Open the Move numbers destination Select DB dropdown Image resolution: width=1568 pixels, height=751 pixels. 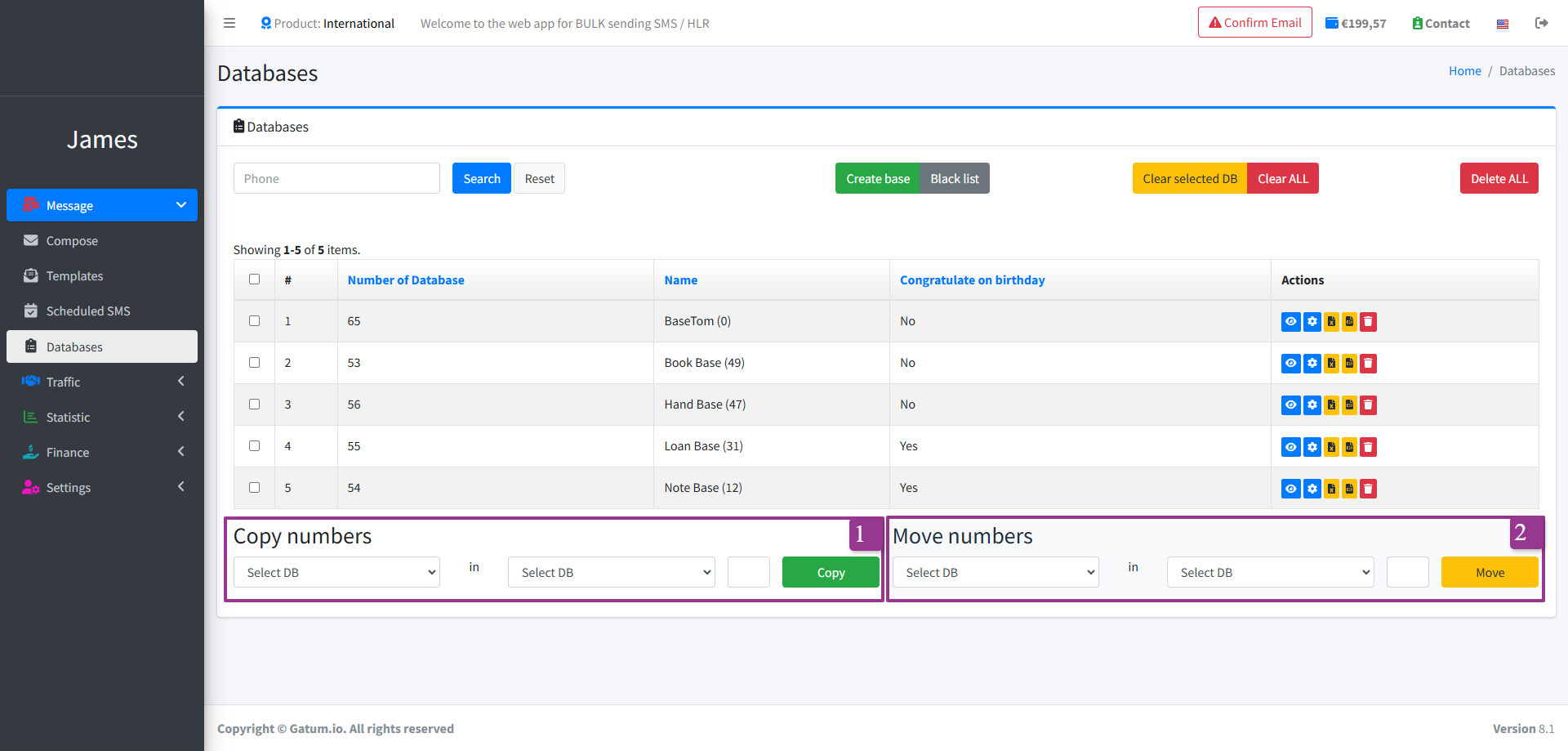pyautogui.click(x=1269, y=572)
